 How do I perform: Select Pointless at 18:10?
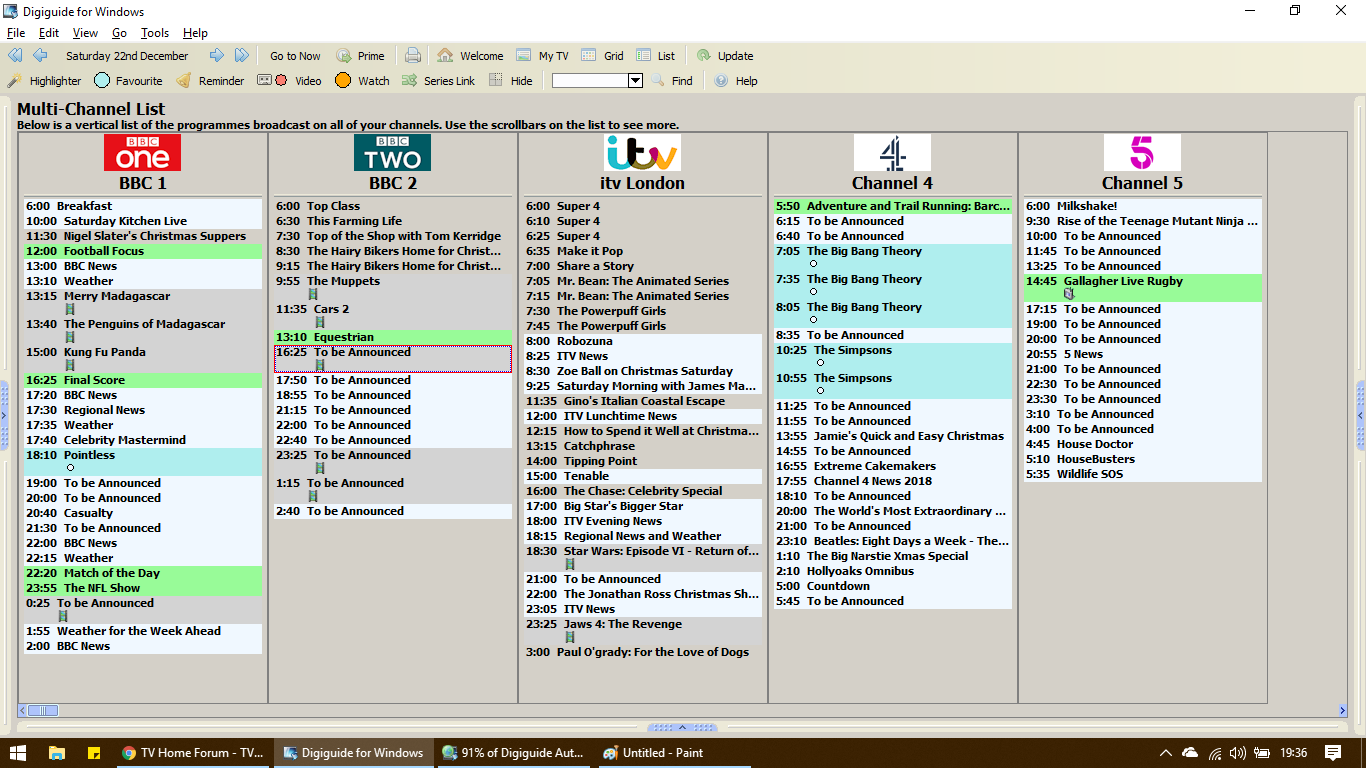pyautogui.click(x=143, y=461)
